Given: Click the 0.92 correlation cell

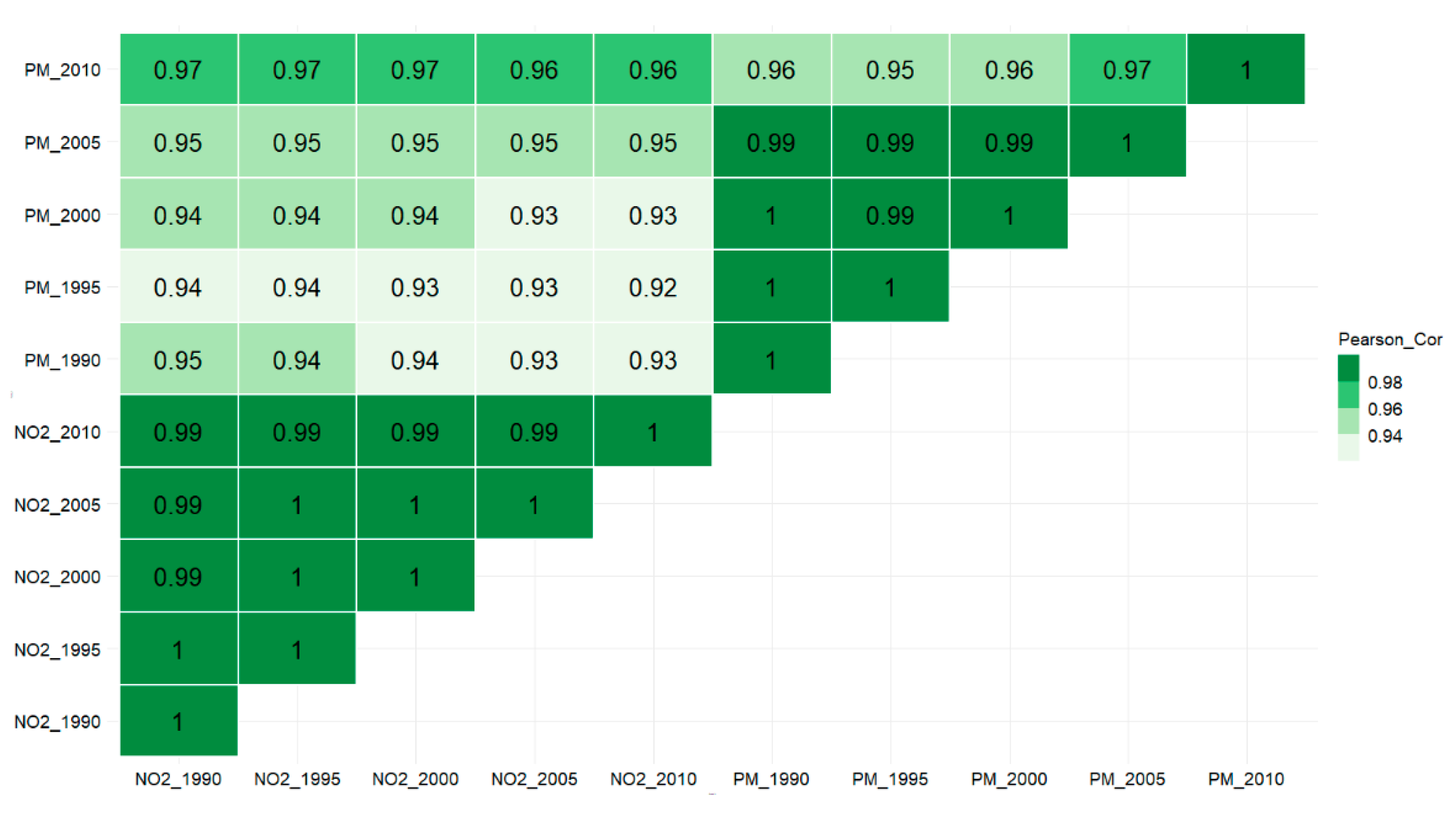Looking at the screenshot, I should pyautogui.click(x=653, y=288).
